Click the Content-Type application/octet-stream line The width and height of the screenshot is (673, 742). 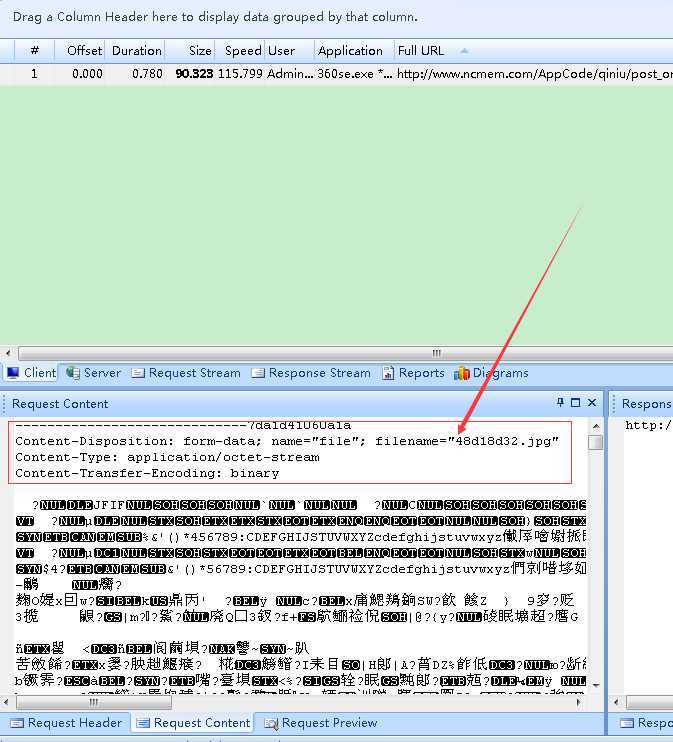tap(167, 457)
